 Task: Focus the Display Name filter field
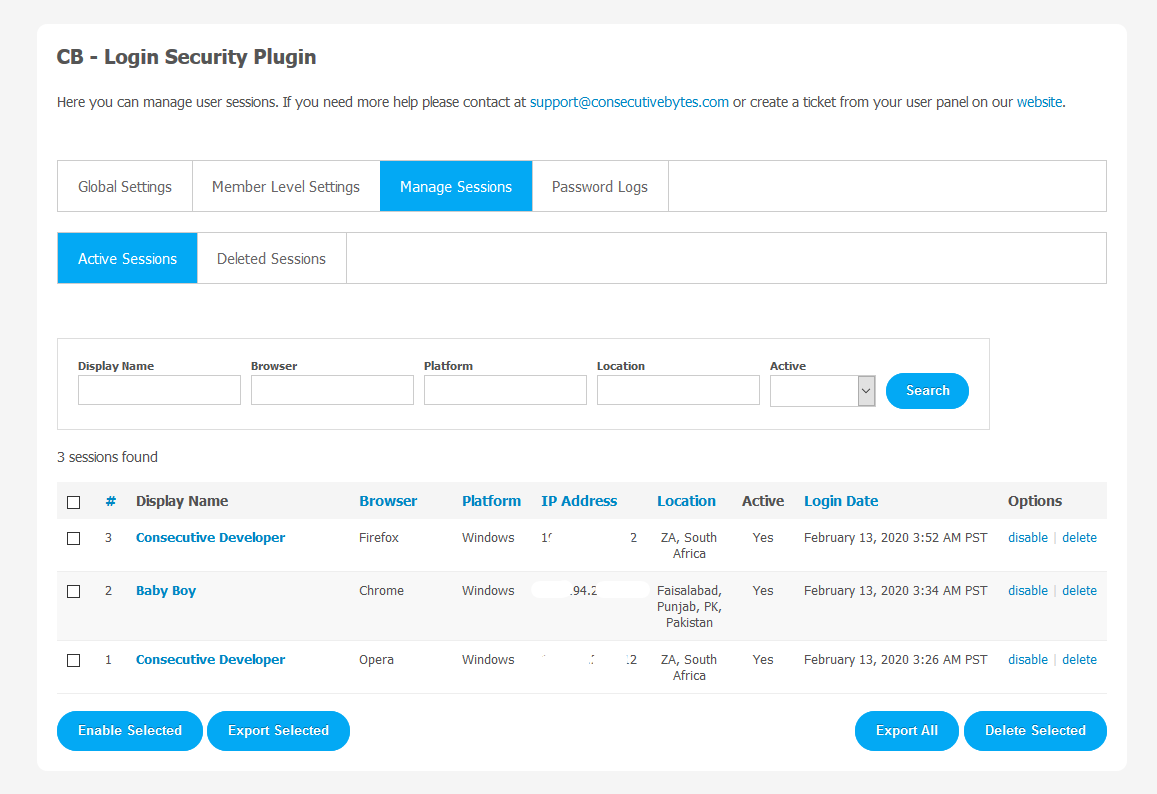click(x=159, y=390)
